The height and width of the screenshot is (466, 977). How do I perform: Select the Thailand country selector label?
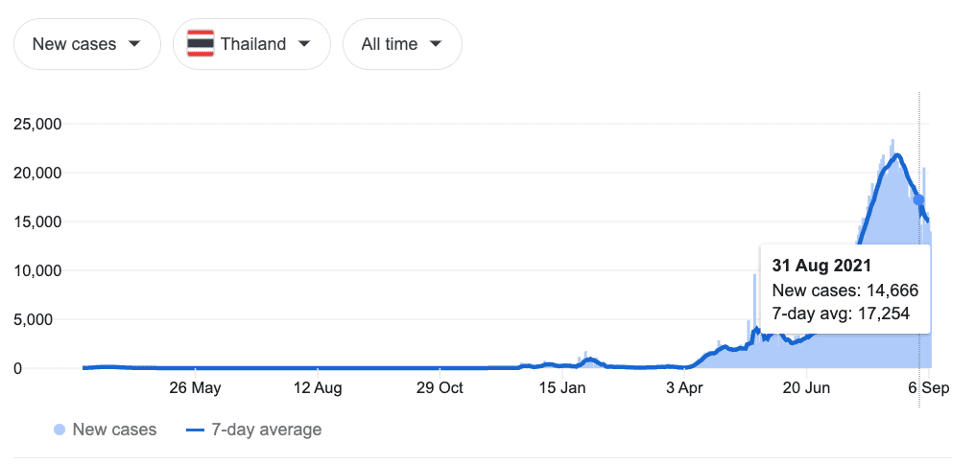pyautogui.click(x=254, y=44)
